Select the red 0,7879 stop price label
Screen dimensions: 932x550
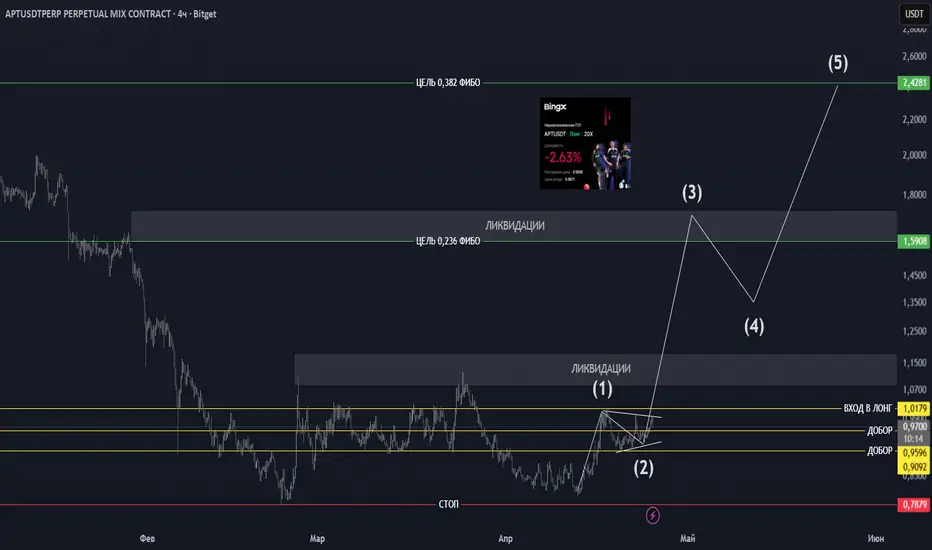click(914, 505)
